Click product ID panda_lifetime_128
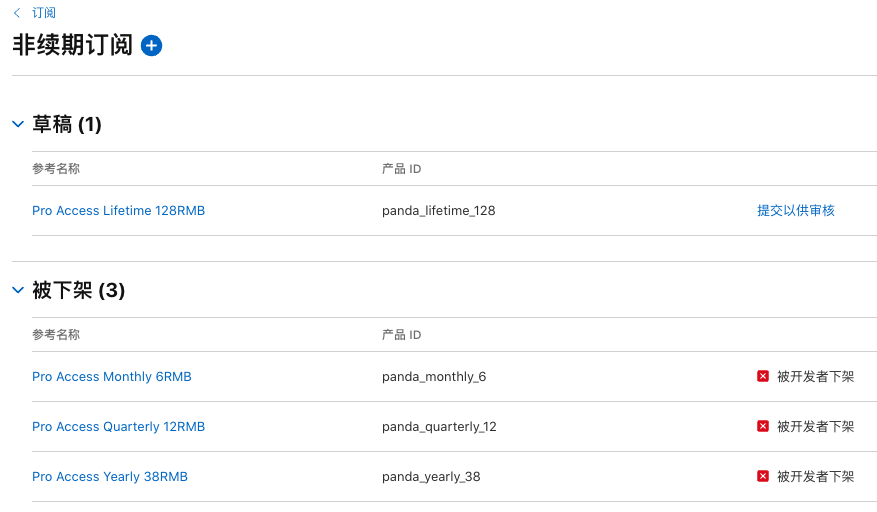 pyautogui.click(x=438, y=210)
